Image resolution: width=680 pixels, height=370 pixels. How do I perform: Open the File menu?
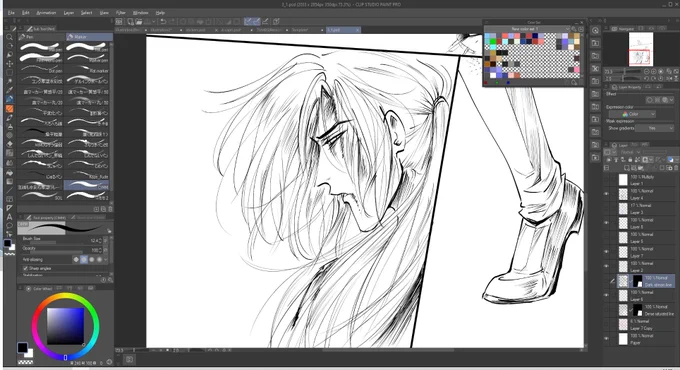[x=11, y=13]
